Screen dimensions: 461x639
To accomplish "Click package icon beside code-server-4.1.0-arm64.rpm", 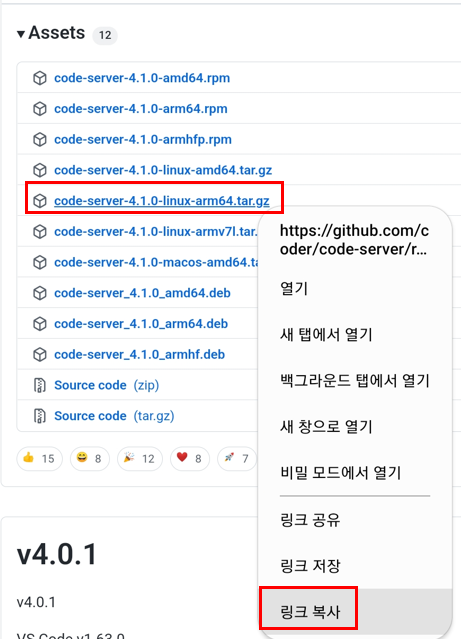I will (40, 109).
